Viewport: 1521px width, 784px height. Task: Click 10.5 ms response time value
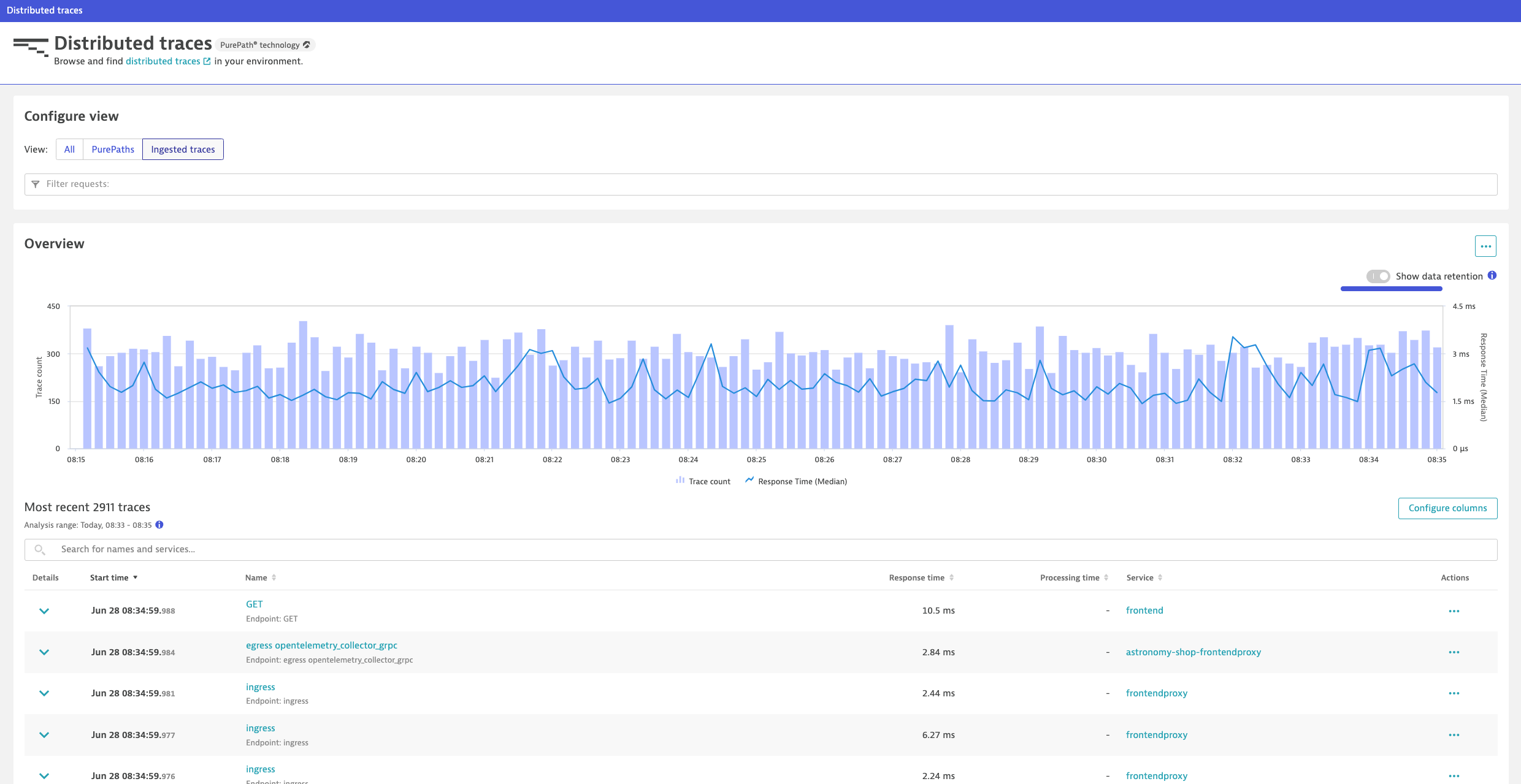[938, 611]
